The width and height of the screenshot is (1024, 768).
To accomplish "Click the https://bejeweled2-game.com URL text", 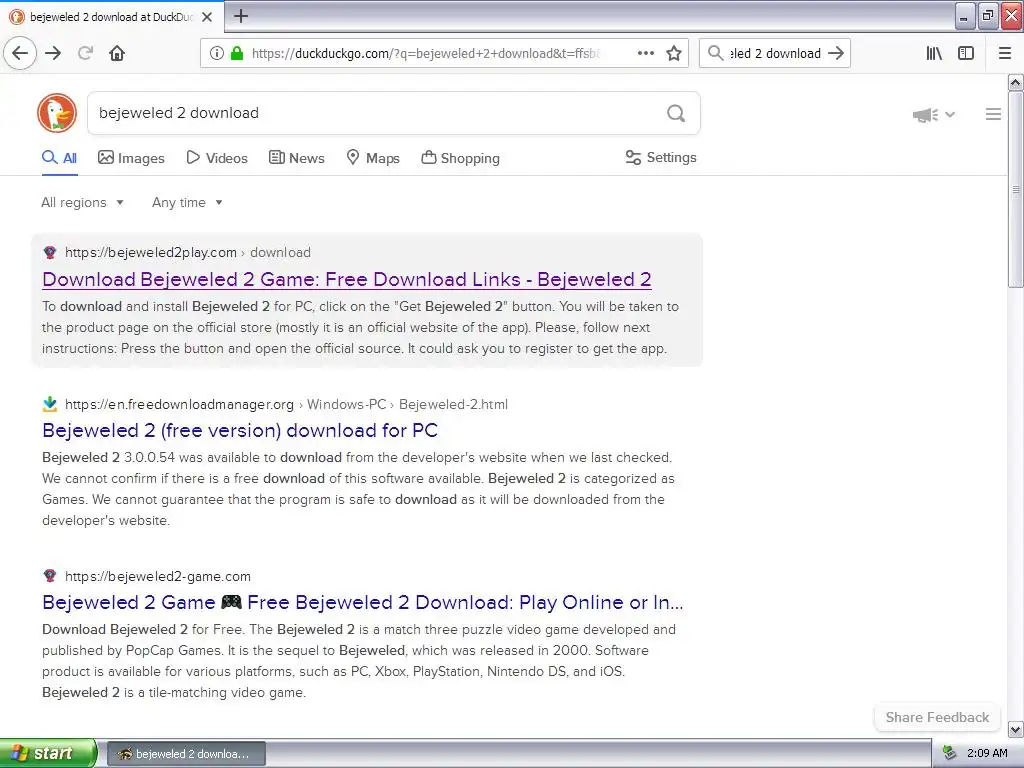I will point(158,576).
